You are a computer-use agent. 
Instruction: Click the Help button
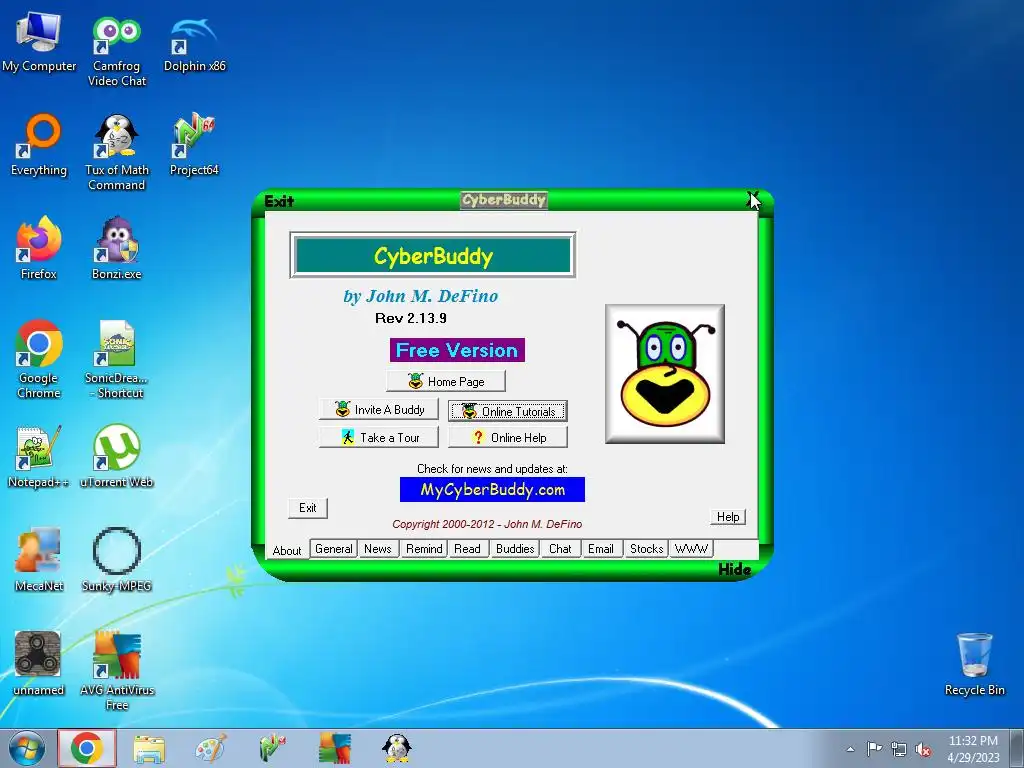click(728, 517)
